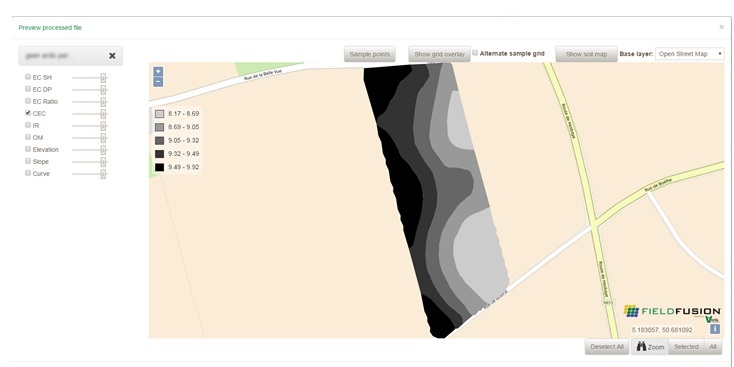Viewport: 734px width, 367px height.
Task: Zoom out with the map minus button
Action: [158, 82]
